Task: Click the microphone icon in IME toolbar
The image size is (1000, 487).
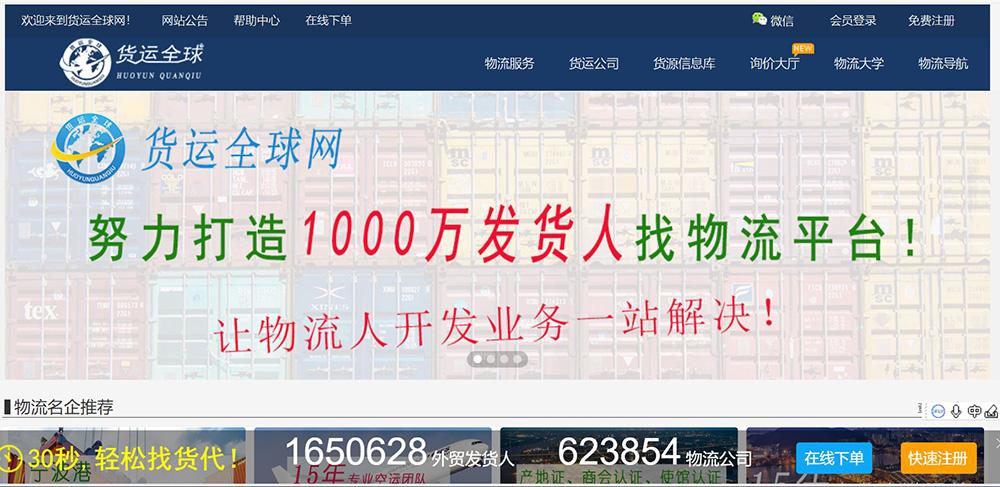Action: click(955, 411)
